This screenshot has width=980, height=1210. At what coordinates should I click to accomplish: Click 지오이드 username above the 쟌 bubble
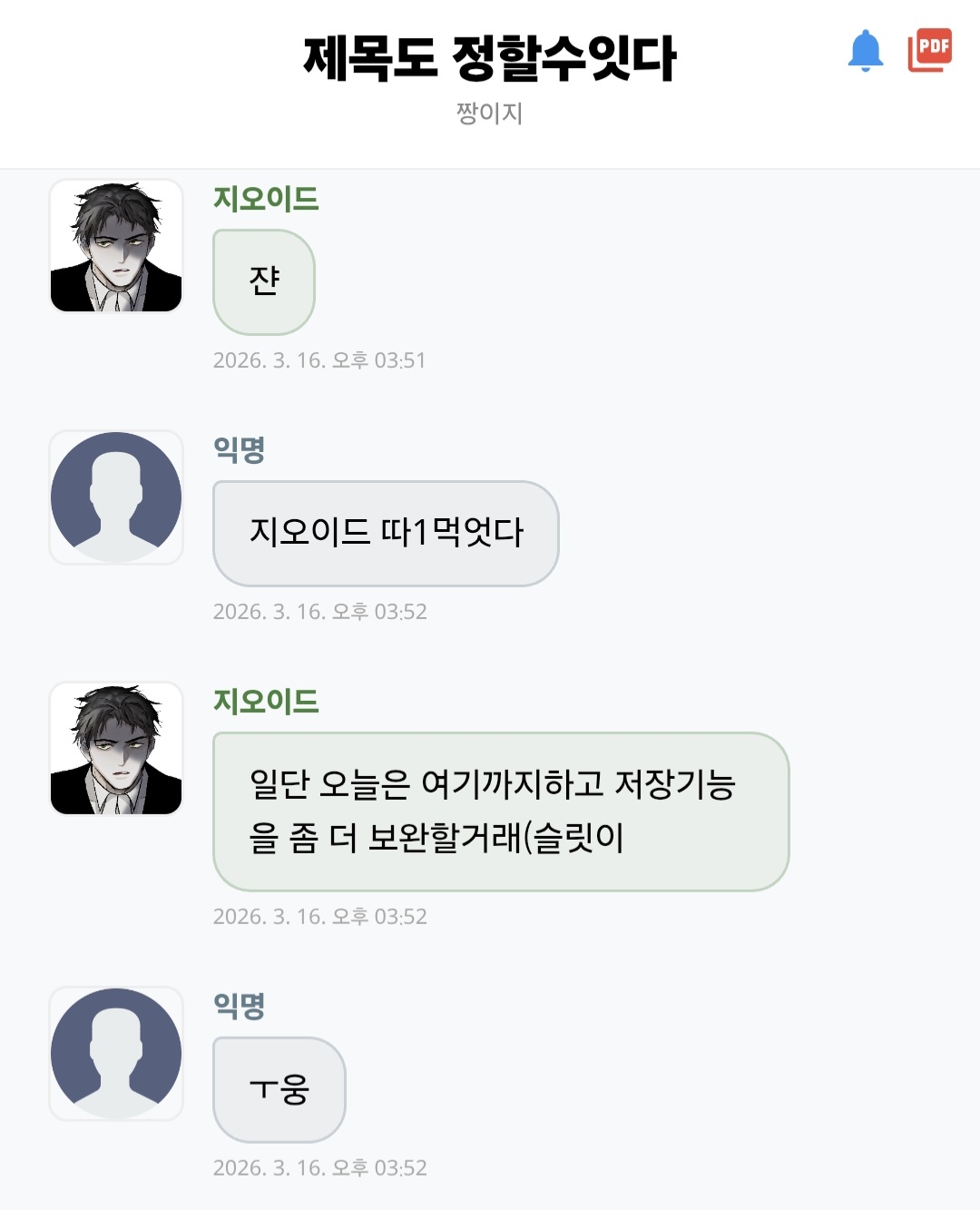pyautogui.click(x=266, y=199)
